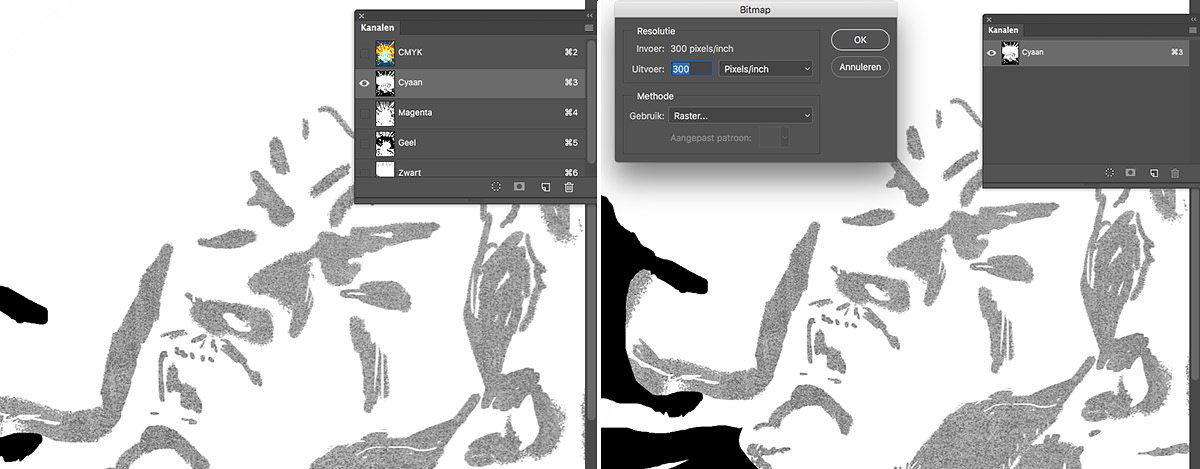Load channel as selection in left Kanalen panel
This screenshot has height=469, width=1200.
point(496,187)
